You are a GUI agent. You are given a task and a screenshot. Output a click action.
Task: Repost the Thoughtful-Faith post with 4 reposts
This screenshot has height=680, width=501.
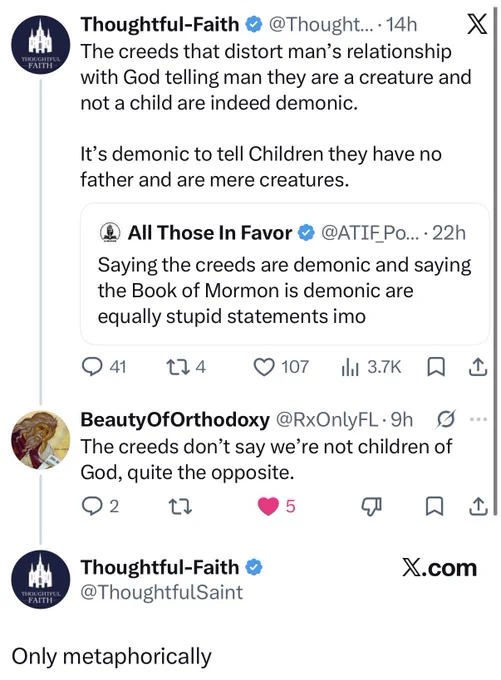185,367
